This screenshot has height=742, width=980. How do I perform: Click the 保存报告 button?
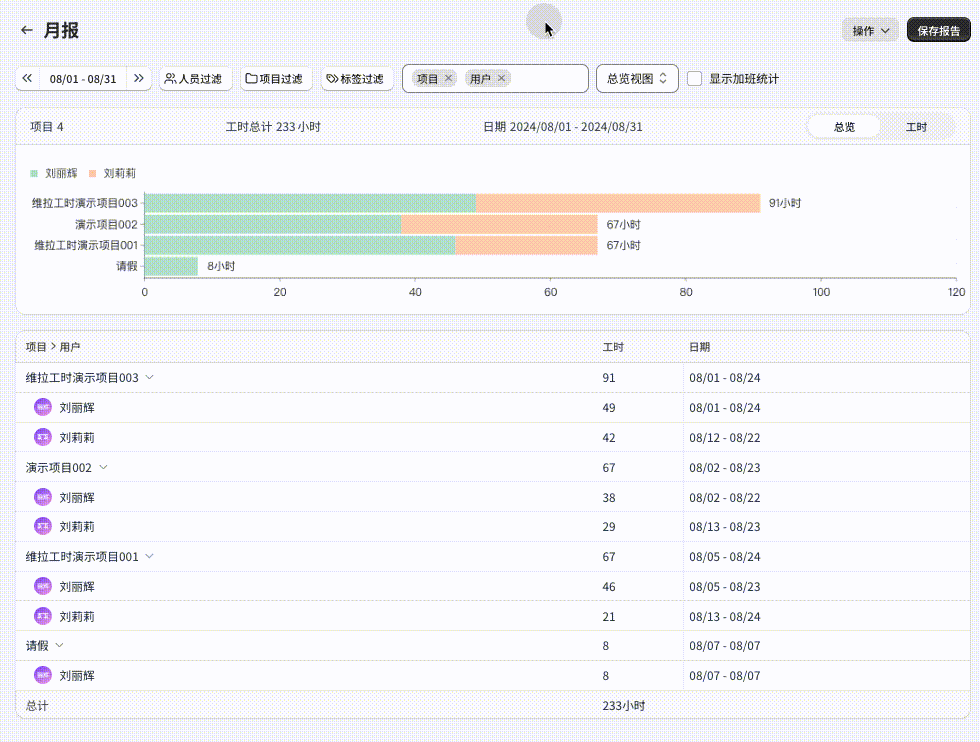[x=939, y=30]
